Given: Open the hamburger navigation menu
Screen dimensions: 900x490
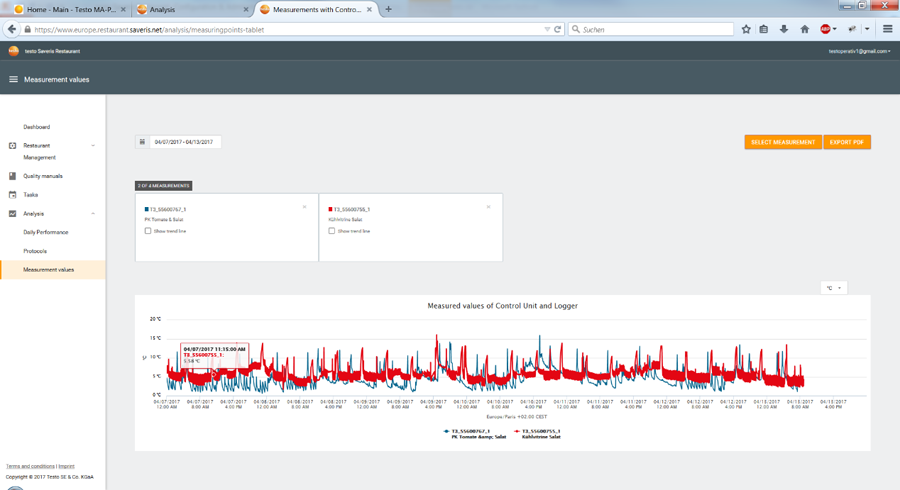Looking at the screenshot, I should (x=13, y=79).
